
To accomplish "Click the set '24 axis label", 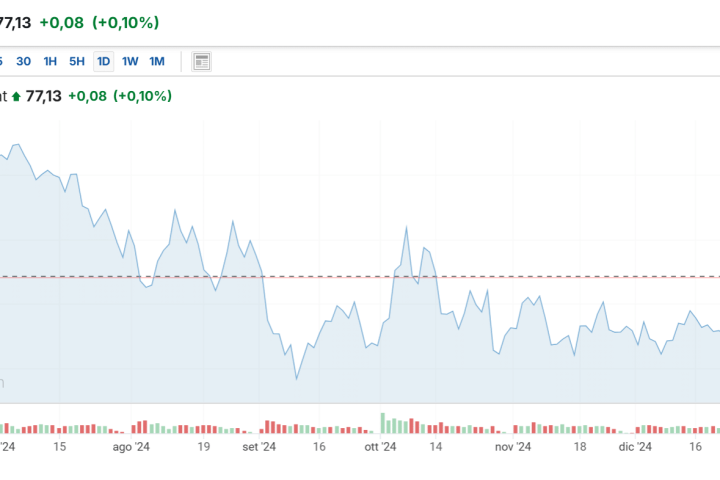I will pyautogui.click(x=259, y=448).
